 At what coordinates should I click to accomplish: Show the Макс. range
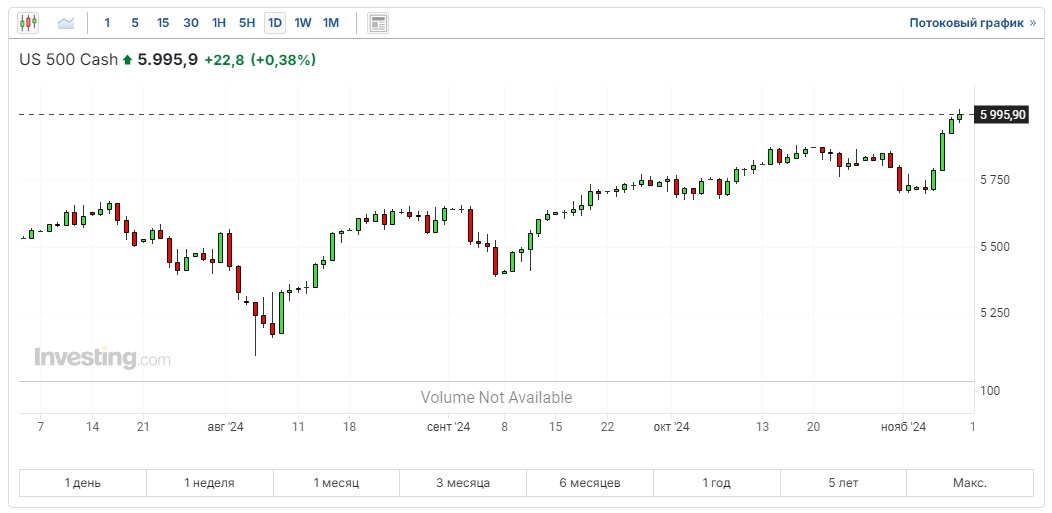click(970, 483)
